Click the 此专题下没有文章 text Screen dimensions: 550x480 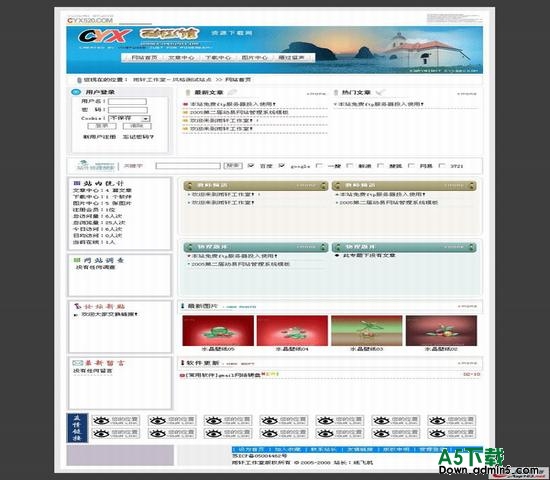pos(369,255)
